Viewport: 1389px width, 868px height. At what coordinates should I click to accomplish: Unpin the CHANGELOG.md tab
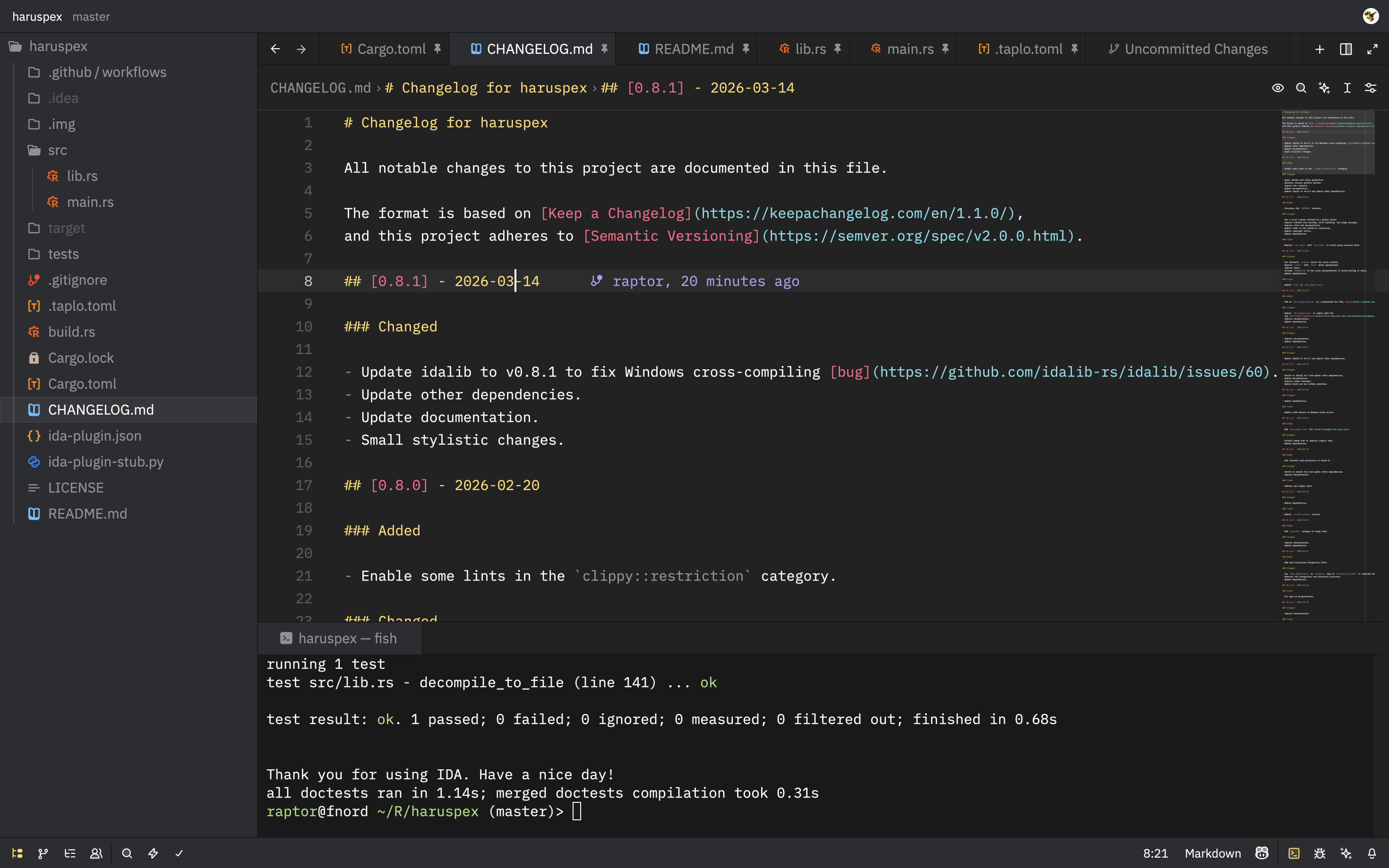tap(604, 50)
